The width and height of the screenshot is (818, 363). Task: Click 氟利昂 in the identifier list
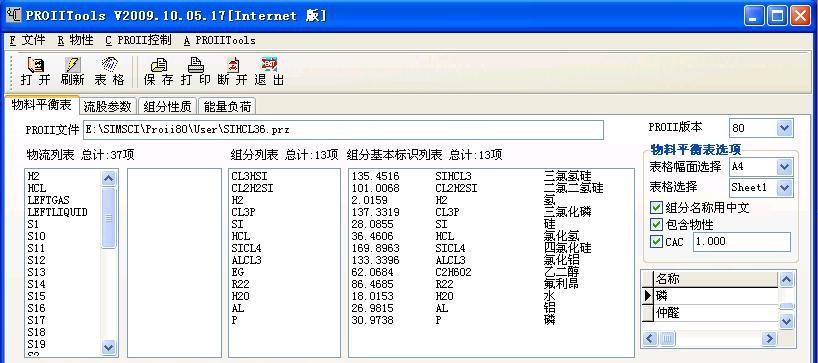coord(561,284)
